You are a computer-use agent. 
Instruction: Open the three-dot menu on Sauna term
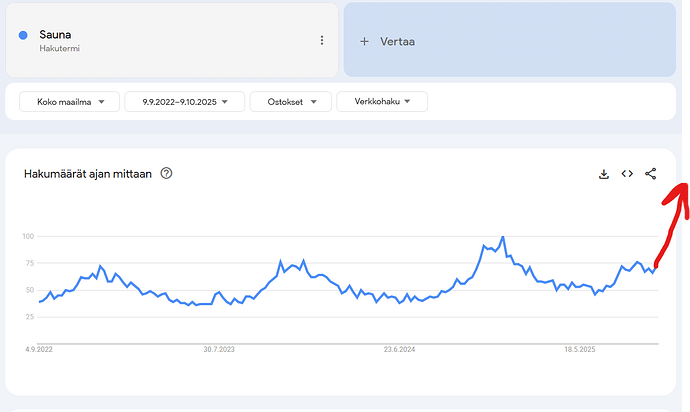(x=322, y=40)
